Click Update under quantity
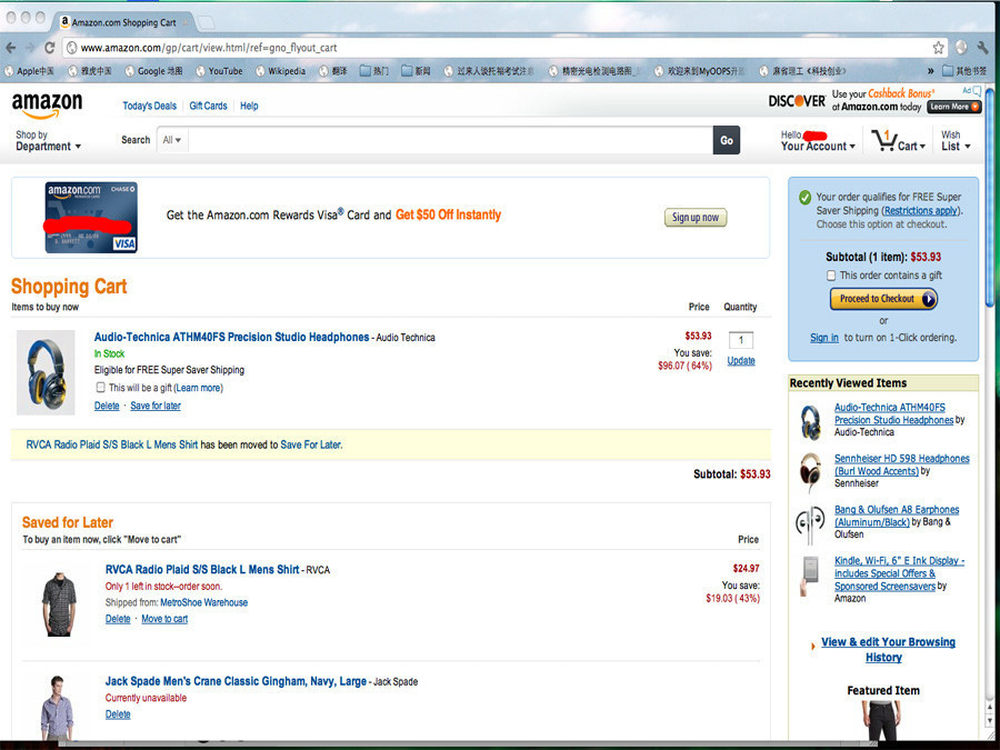 tap(741, 361)
